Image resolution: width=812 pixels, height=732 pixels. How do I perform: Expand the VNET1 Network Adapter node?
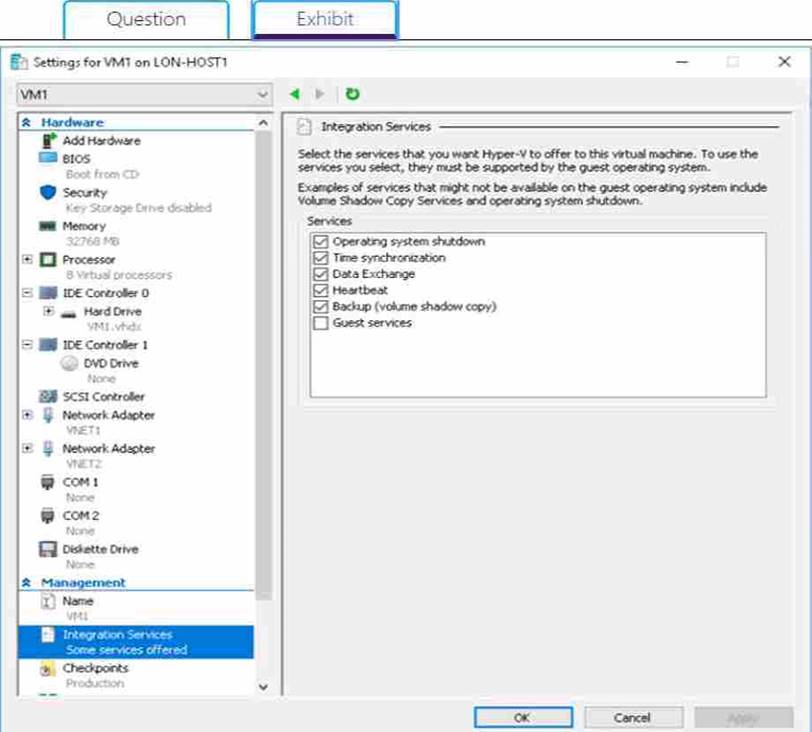click(27, 415)
